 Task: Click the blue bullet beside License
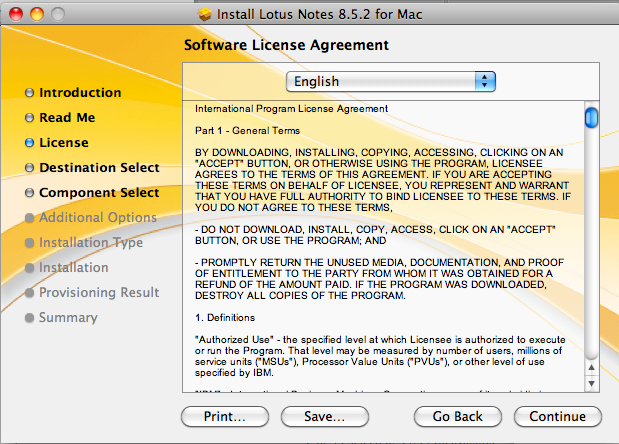click(29, 143)
